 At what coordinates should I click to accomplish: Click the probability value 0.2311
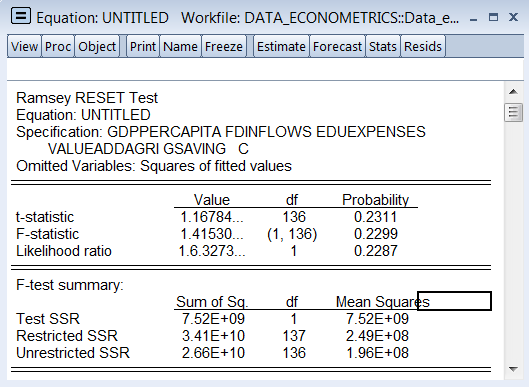(375, 217)
